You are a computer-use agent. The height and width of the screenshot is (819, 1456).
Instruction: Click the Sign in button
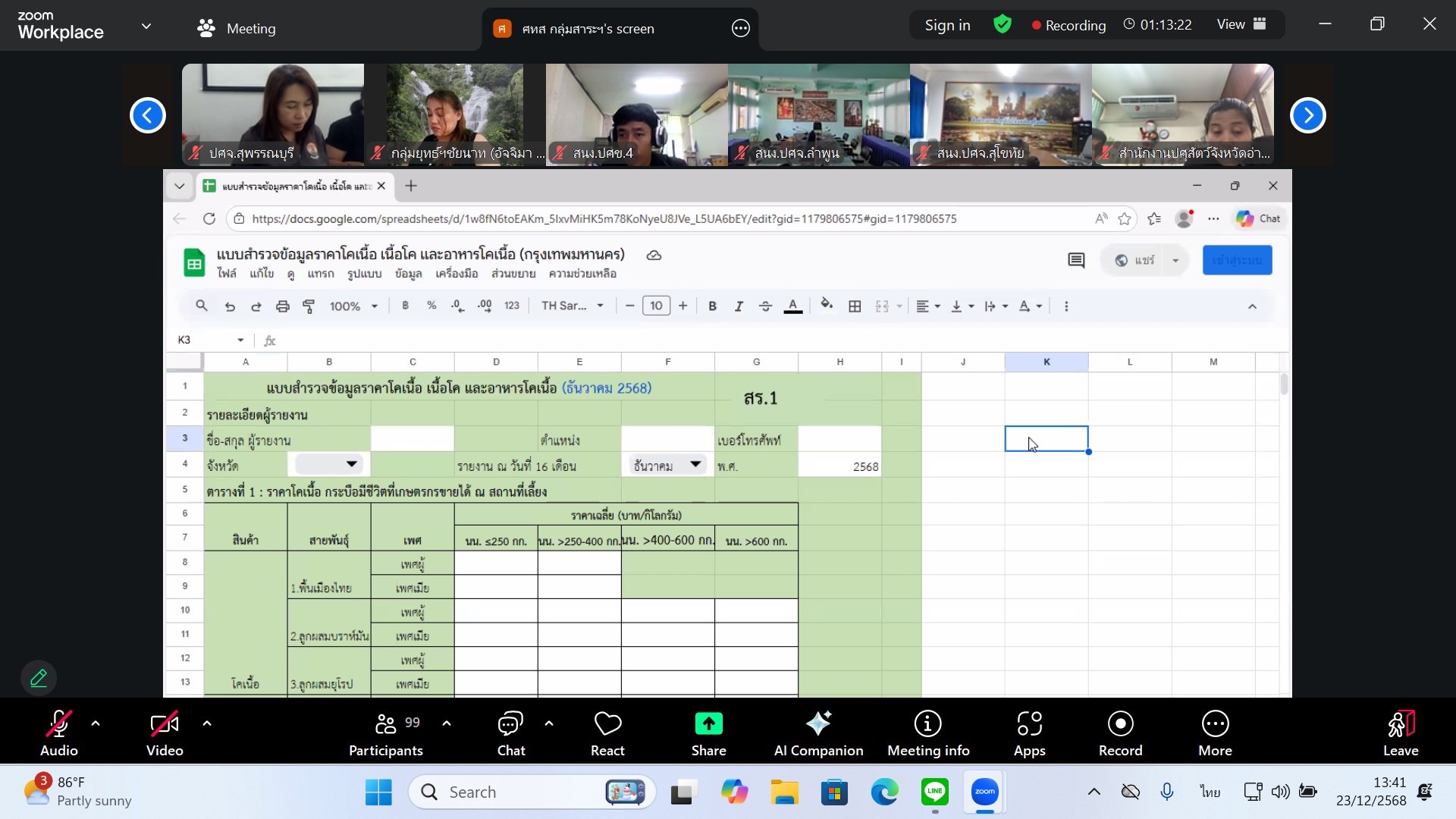pos(947,25)
